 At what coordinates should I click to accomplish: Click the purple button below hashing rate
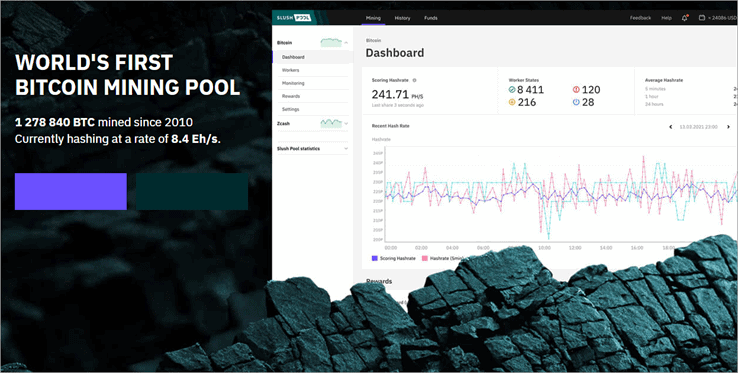pyautogui.click(x=71, y=191)
